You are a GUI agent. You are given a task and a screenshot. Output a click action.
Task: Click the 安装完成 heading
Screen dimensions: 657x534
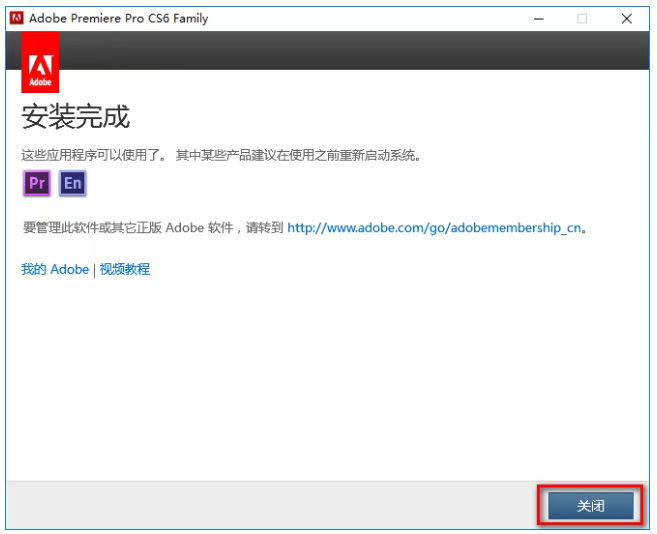[76, 117]
